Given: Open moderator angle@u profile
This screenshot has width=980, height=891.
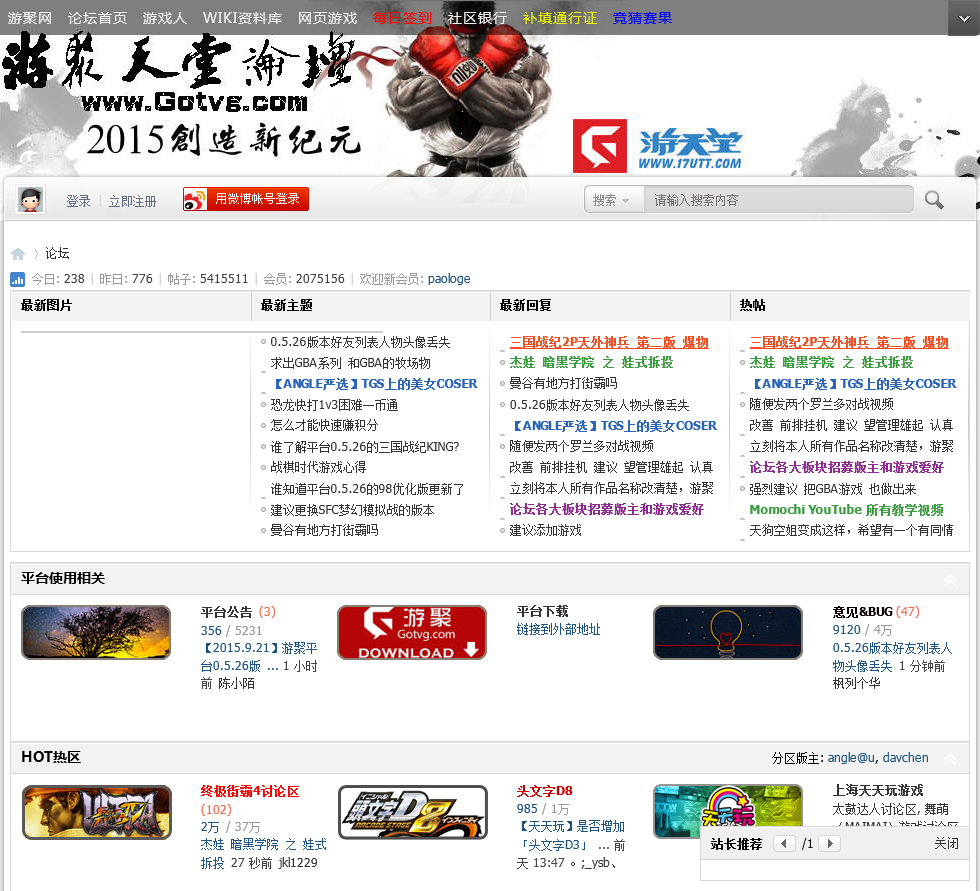Looking at the screenshot, I should tap(851, 758).
